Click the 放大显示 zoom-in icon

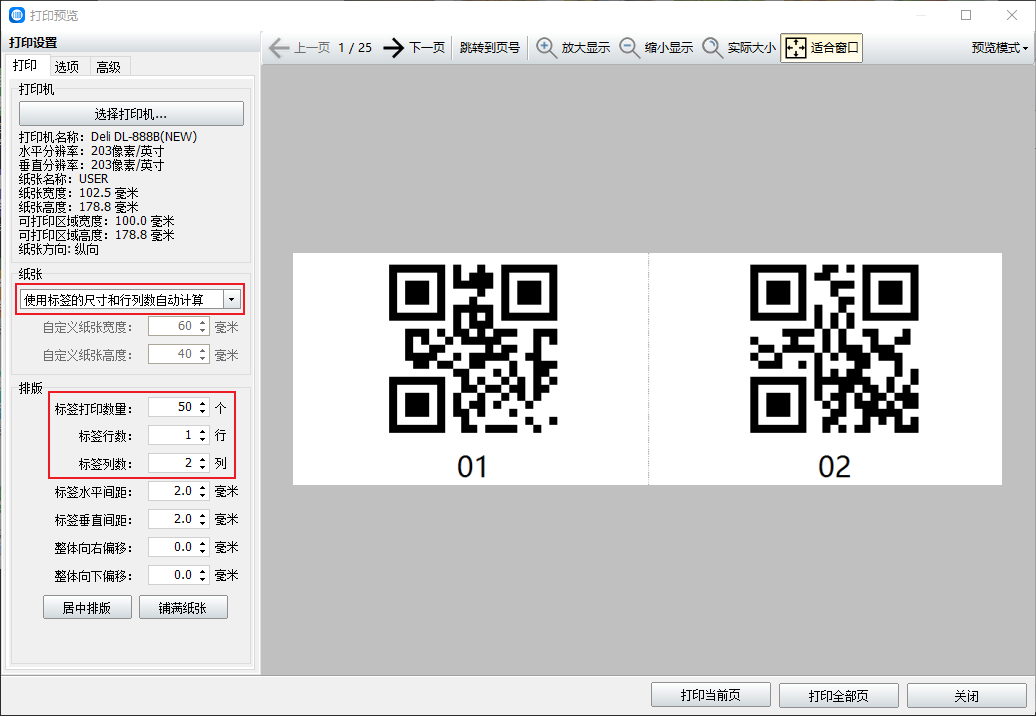tap(546, 48)
